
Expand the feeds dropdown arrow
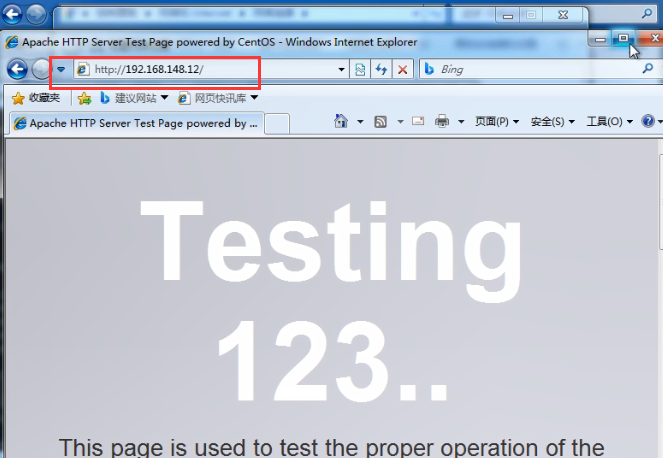point(400,122)
